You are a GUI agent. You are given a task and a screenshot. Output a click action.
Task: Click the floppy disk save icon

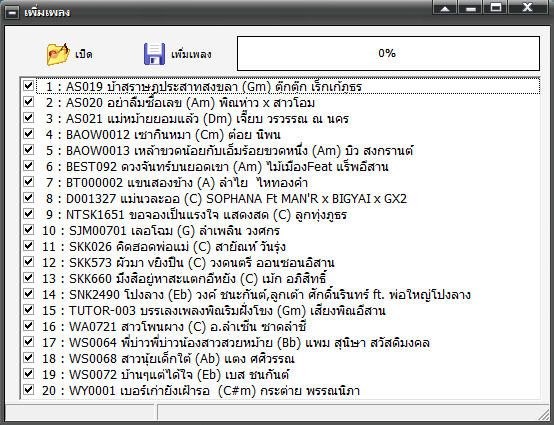click(x=154, y=54)
